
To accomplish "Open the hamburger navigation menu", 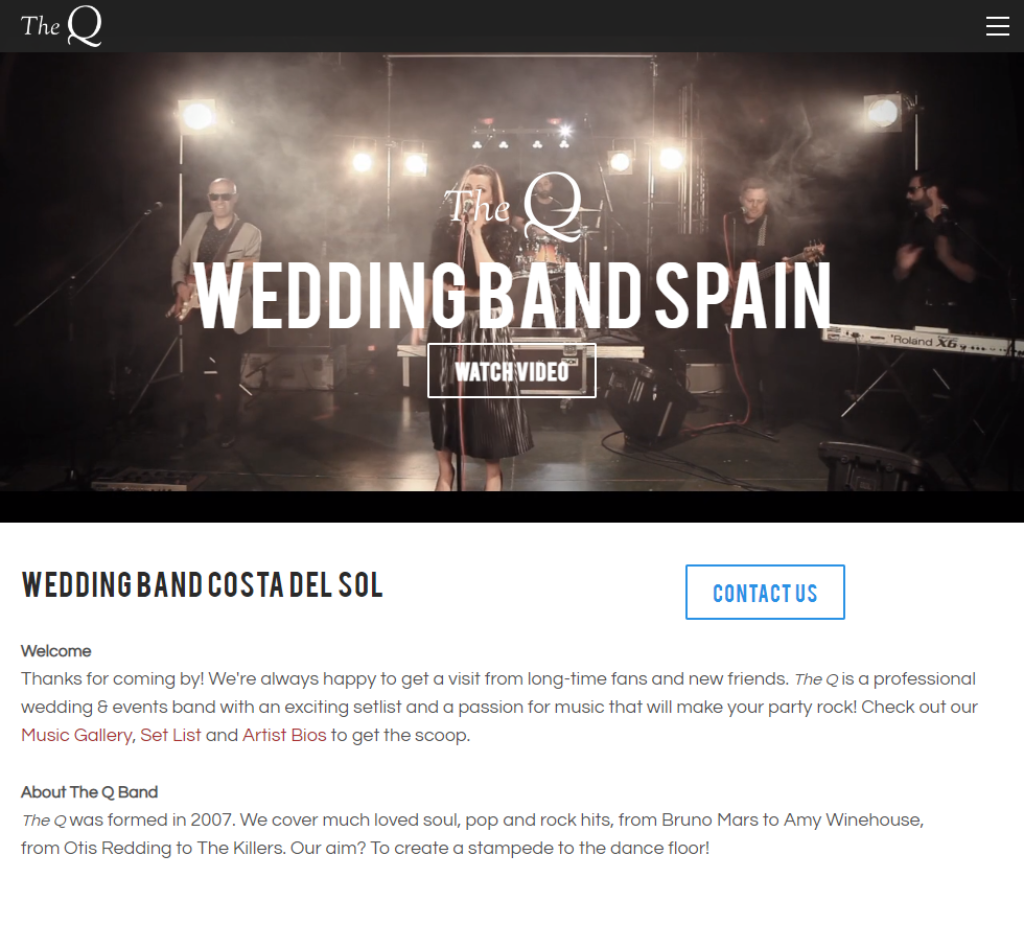I will 997,26.
